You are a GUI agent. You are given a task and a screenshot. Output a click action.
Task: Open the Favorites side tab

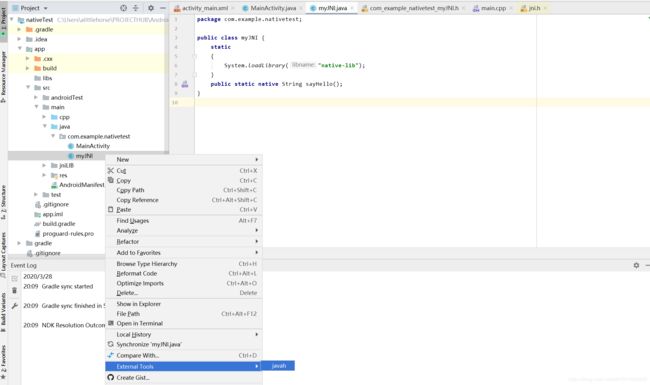point(3,362)
